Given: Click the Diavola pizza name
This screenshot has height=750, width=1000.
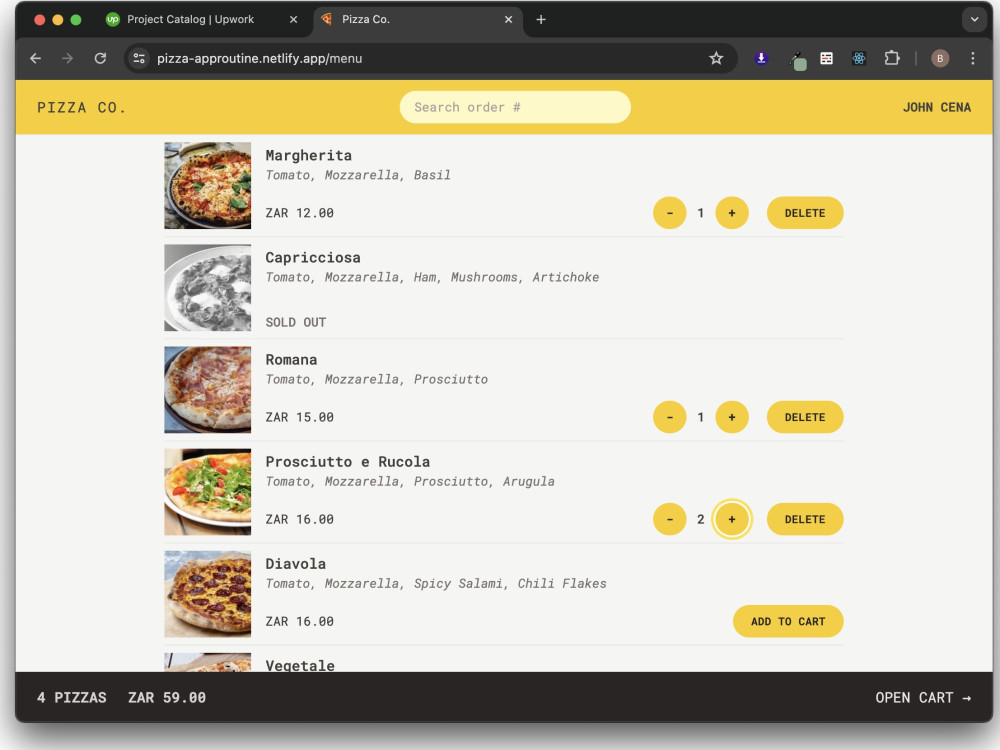Looking at the screenshot, I should 296,564.
